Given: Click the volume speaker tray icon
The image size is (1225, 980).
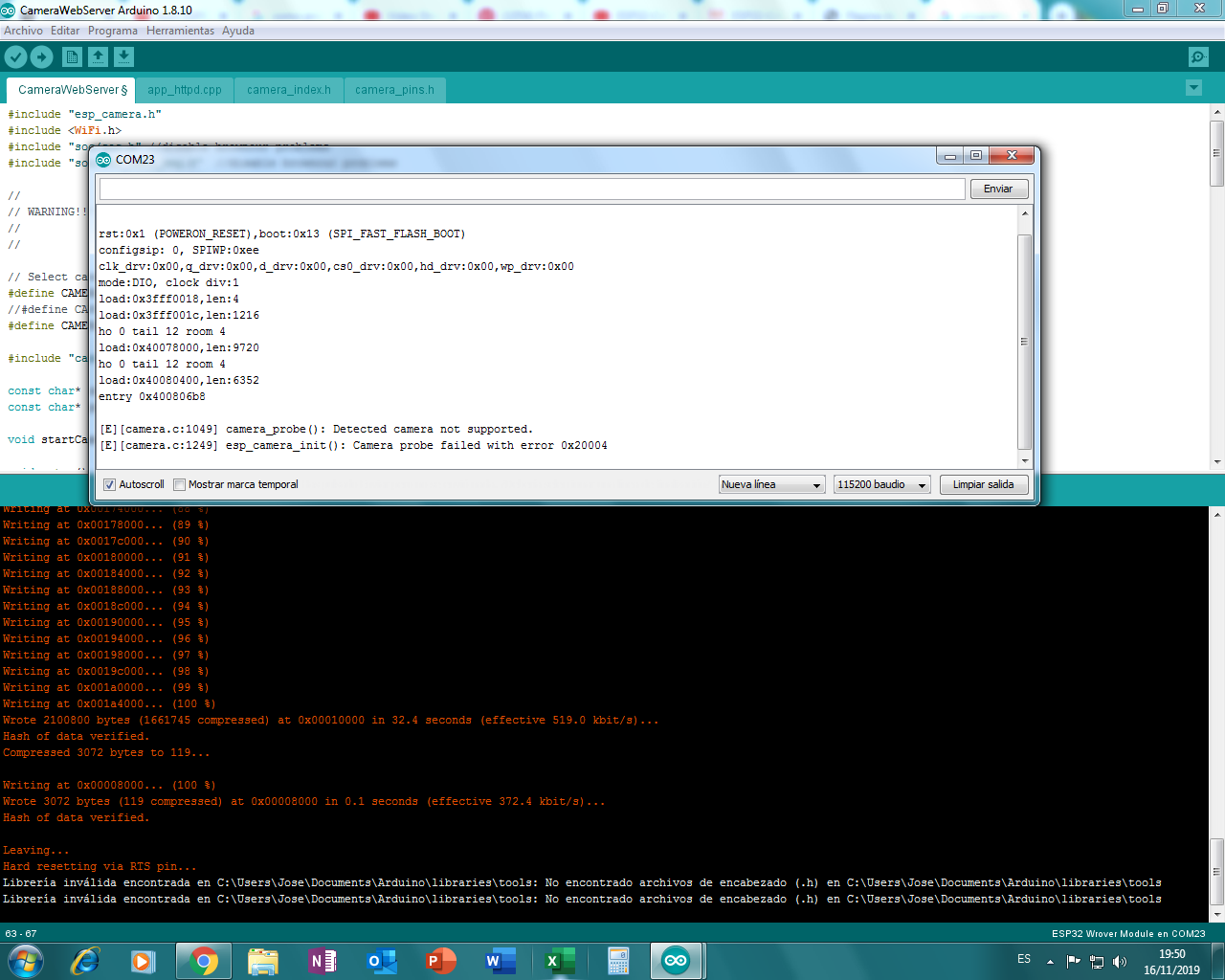Looking at the screenshot, I should (1120, 961).
